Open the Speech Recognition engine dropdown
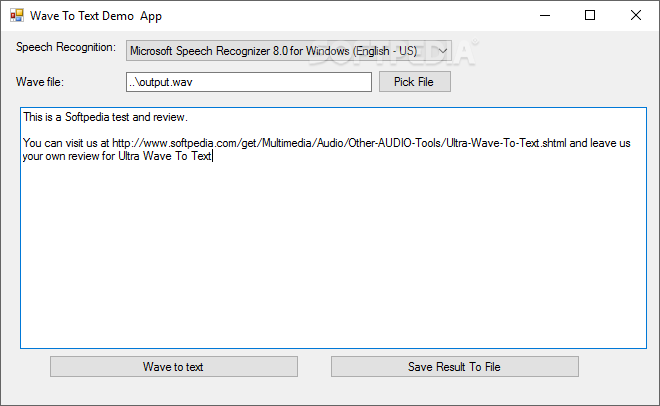This screenshot has height=406, width=660. [x=289, y=51]
